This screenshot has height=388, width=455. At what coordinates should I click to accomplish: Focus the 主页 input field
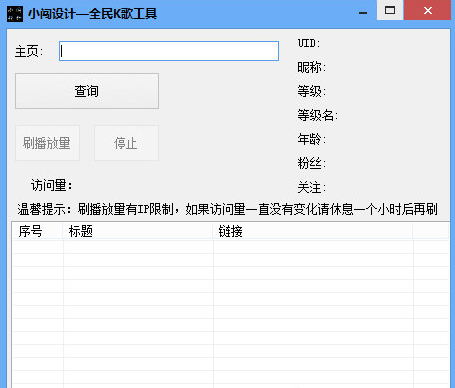tap(169, 51)
